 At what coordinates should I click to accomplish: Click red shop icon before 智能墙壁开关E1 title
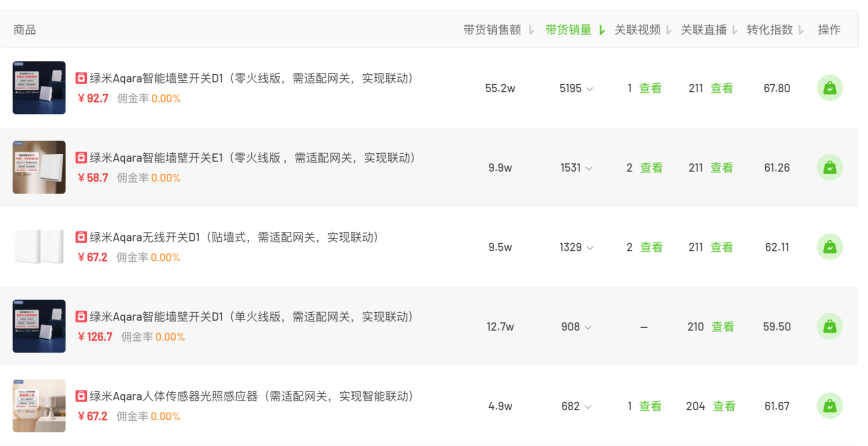pos(81,158)
